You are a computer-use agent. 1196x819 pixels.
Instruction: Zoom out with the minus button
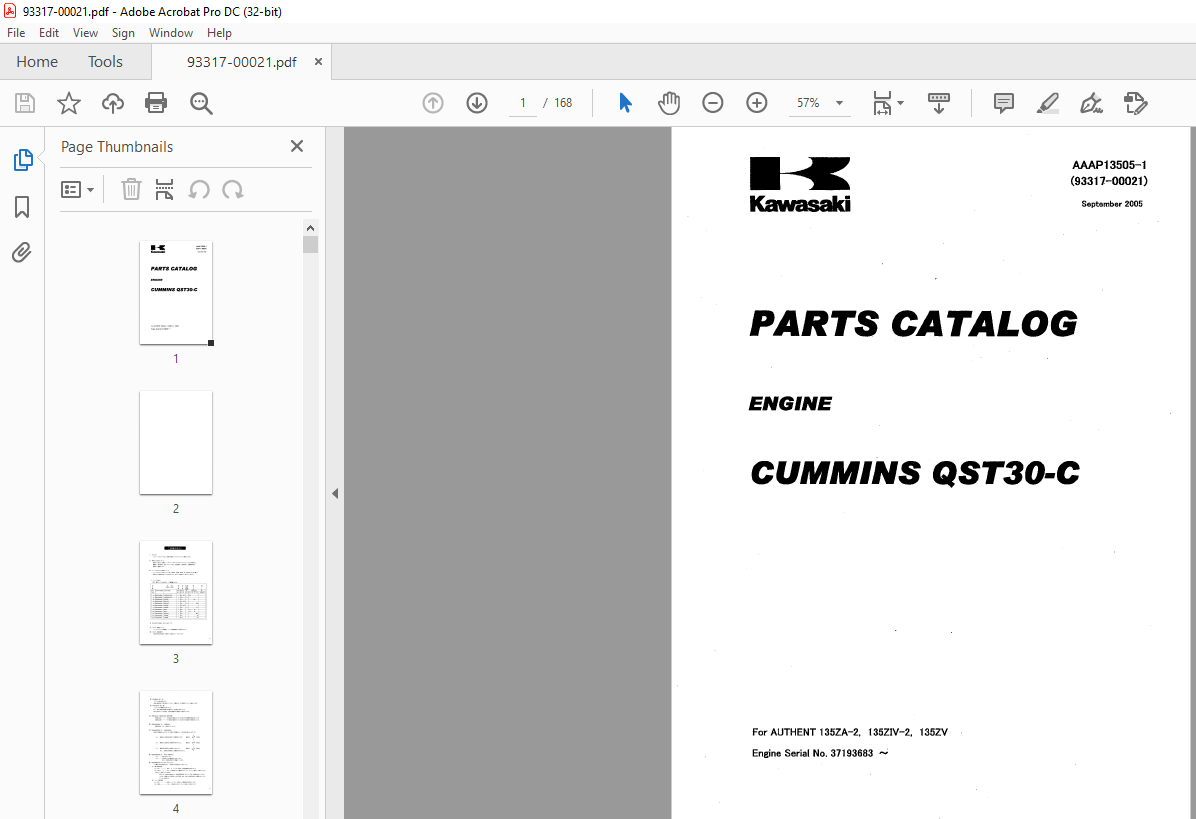click(x=712, y=103)
